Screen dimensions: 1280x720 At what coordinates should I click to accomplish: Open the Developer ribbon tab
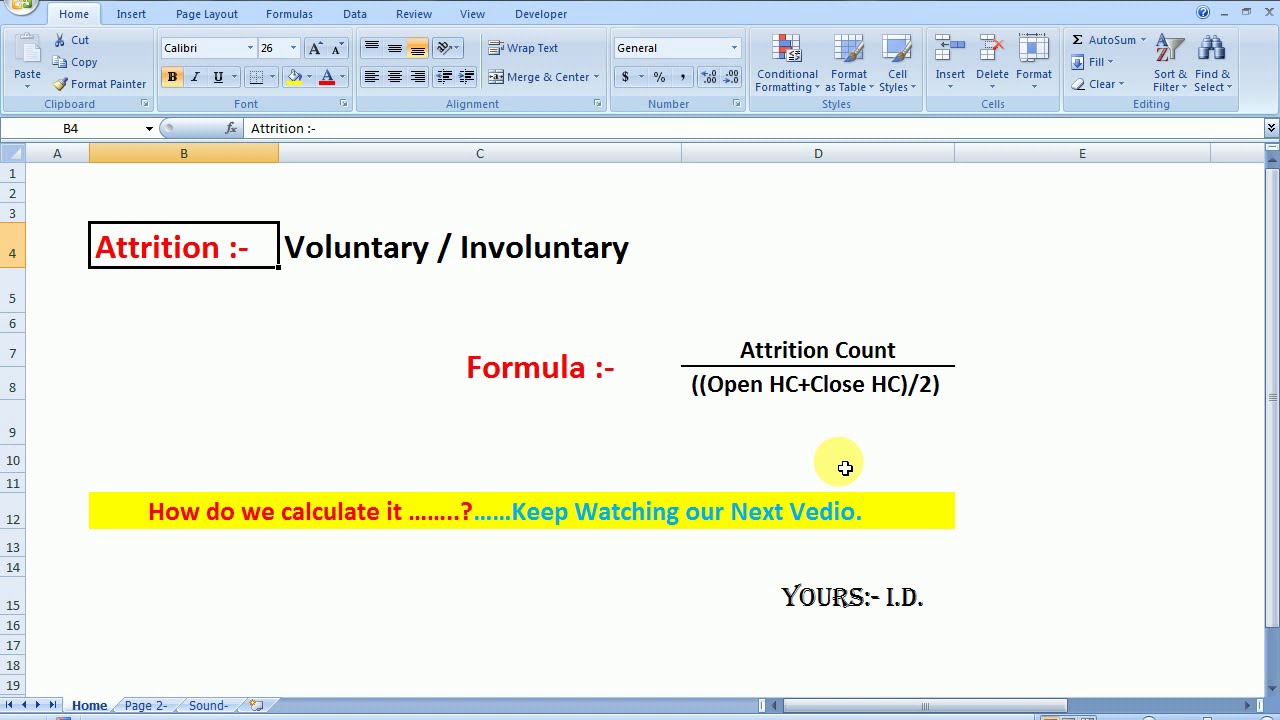tap(541, 14)
